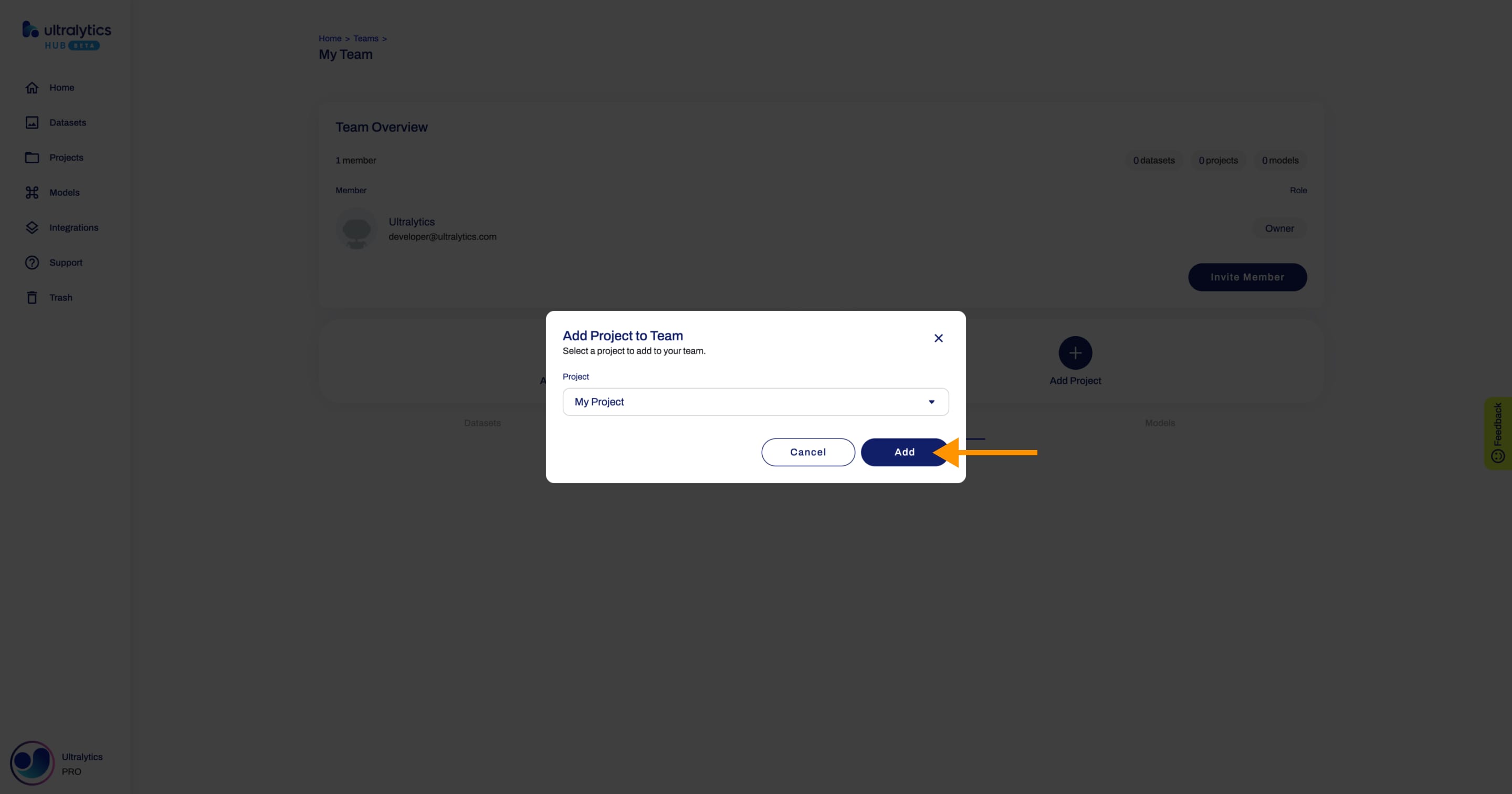Screen dimensions: 1512x794
Task: Click the My Team page title
Action: [346, 53]
